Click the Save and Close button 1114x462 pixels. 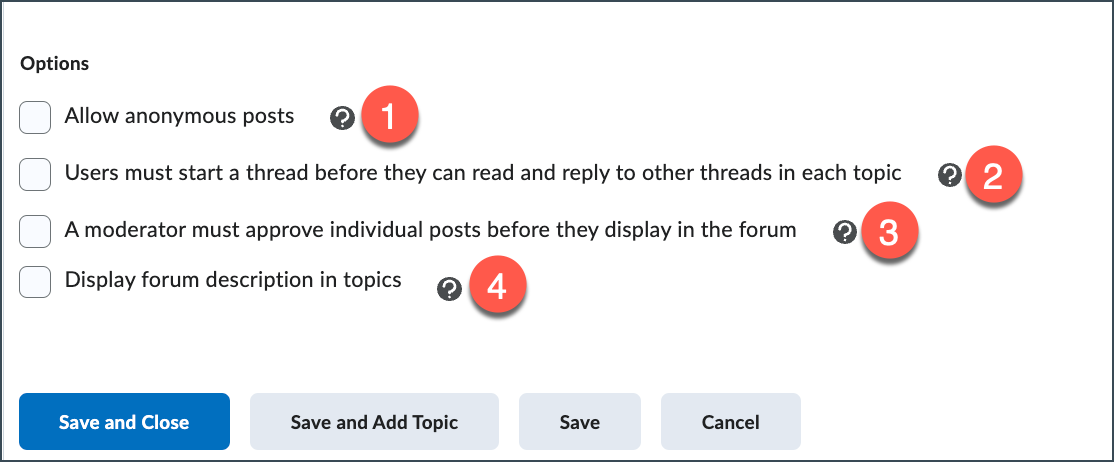point(124,422)
